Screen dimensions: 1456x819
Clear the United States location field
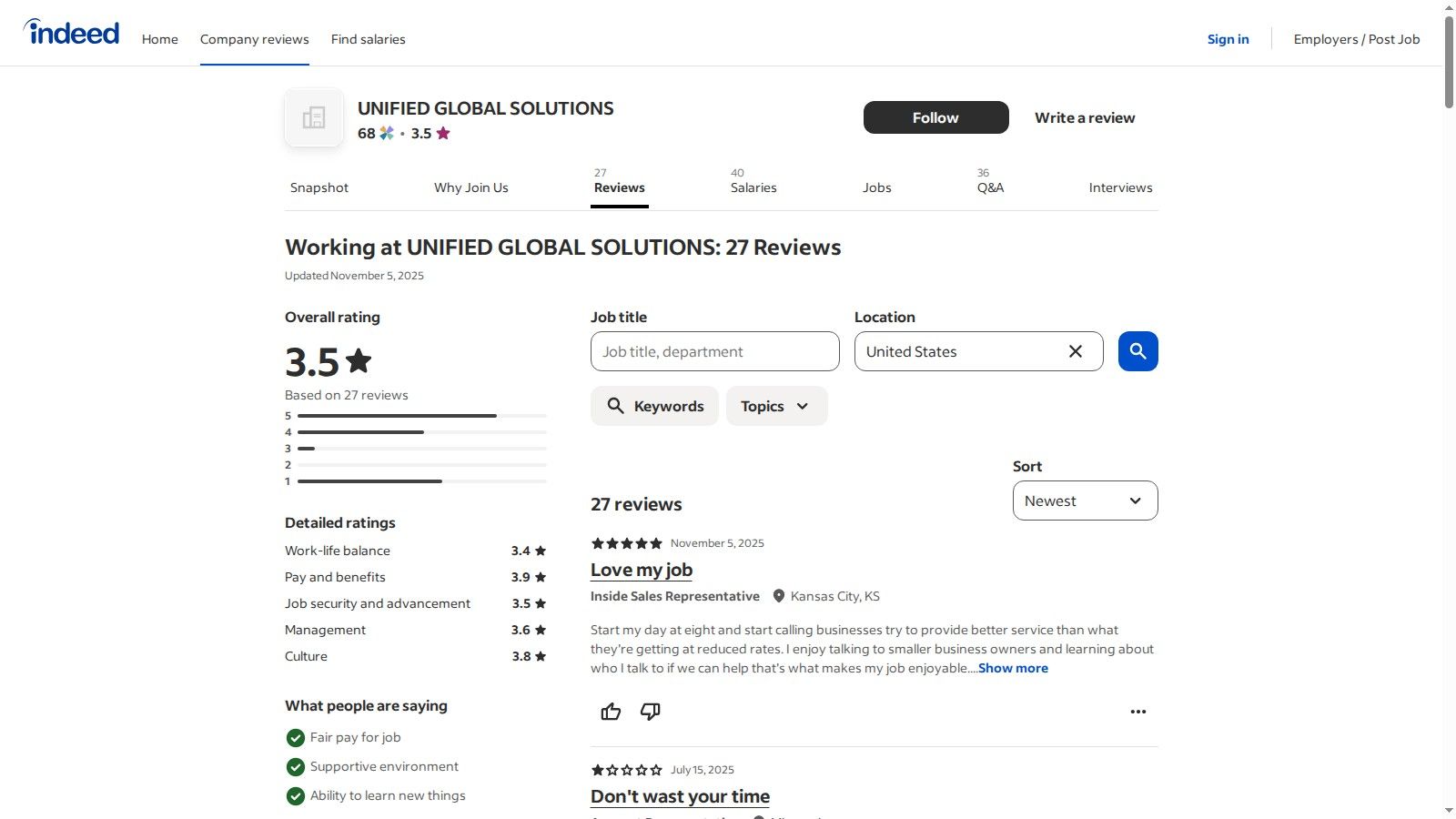(x=1075, y=351)
